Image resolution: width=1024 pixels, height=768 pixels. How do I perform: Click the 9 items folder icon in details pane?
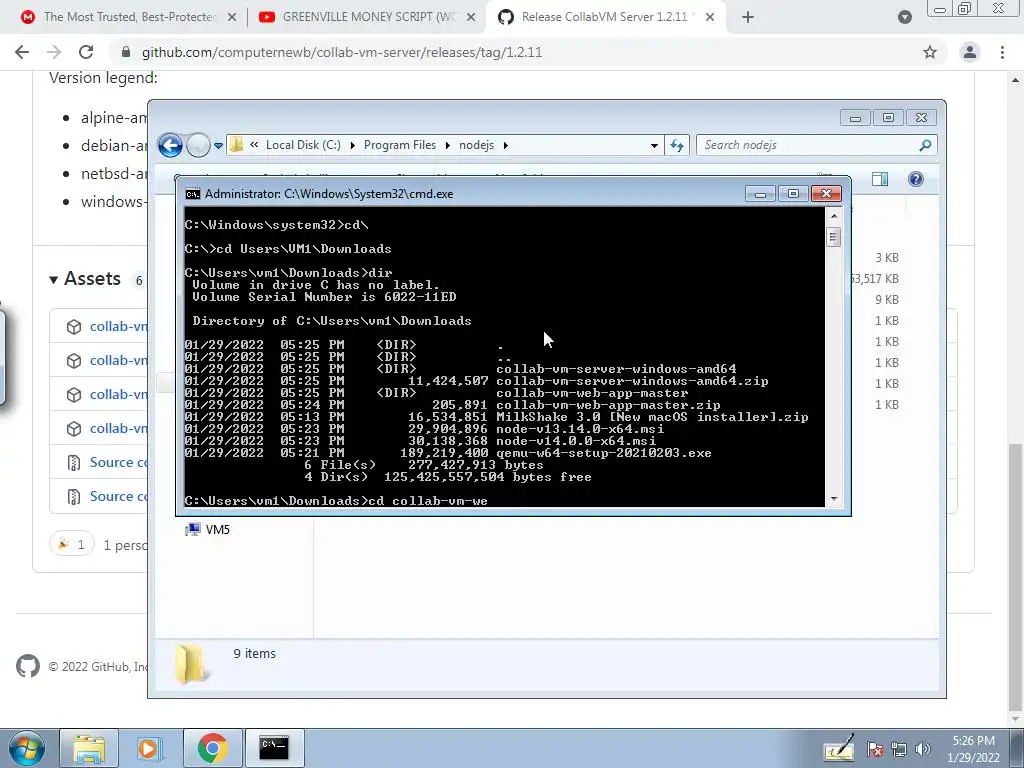click(x=191, y=664)
